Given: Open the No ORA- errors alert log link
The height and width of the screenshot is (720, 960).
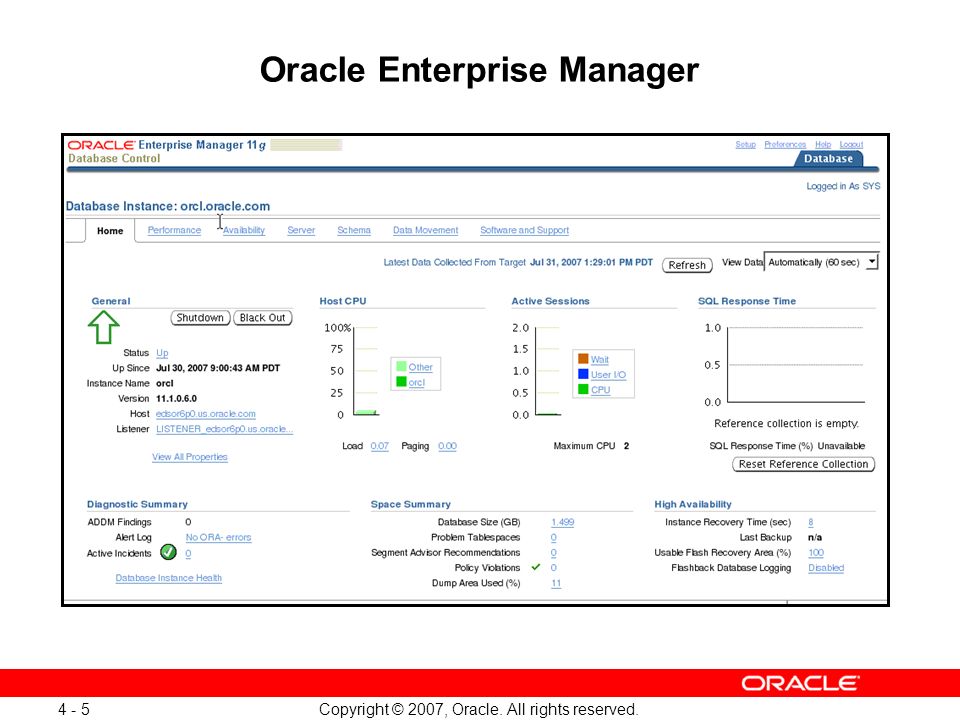Looking at the screenshot, I should point(219,537).
